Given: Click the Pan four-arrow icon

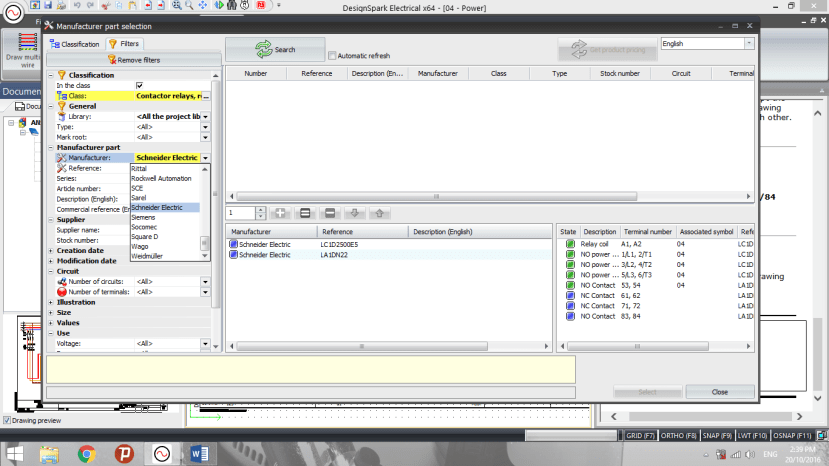Looking at the screenshot, I should [203, 5].
